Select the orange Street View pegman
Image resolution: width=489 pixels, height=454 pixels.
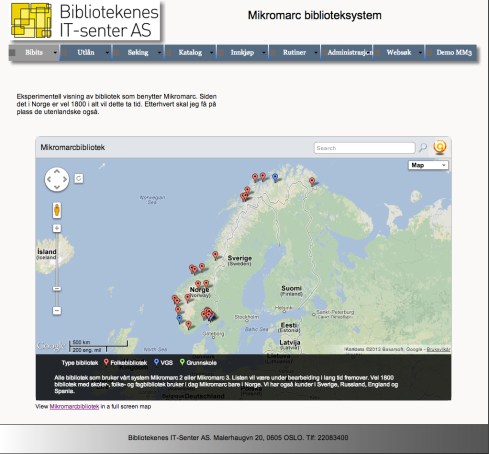point(57,210)
